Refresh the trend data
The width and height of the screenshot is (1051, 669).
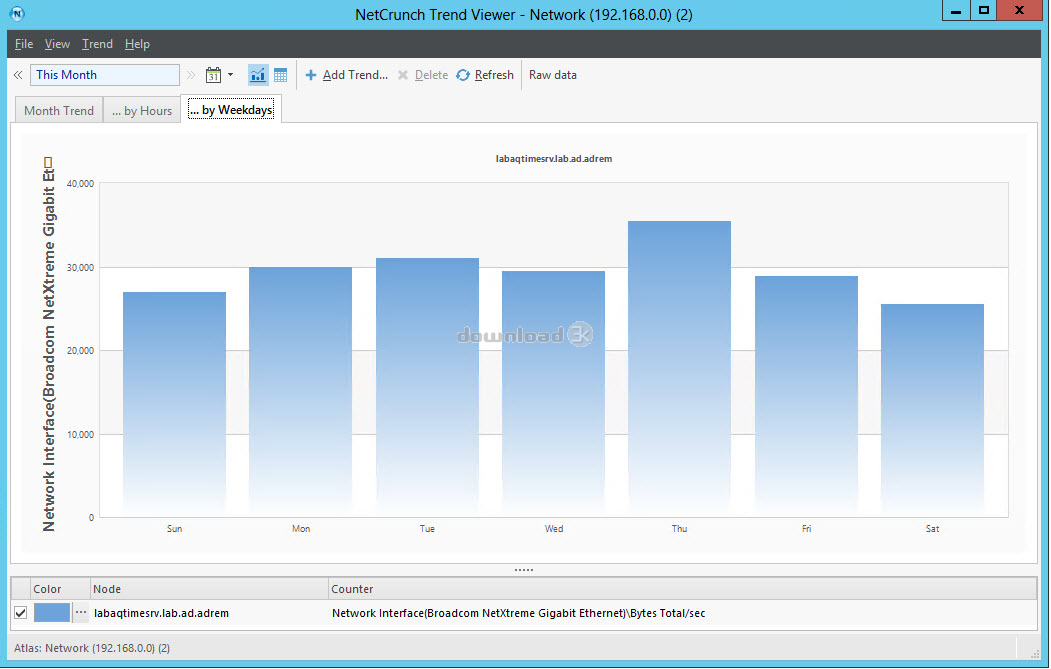click(485, 75)
